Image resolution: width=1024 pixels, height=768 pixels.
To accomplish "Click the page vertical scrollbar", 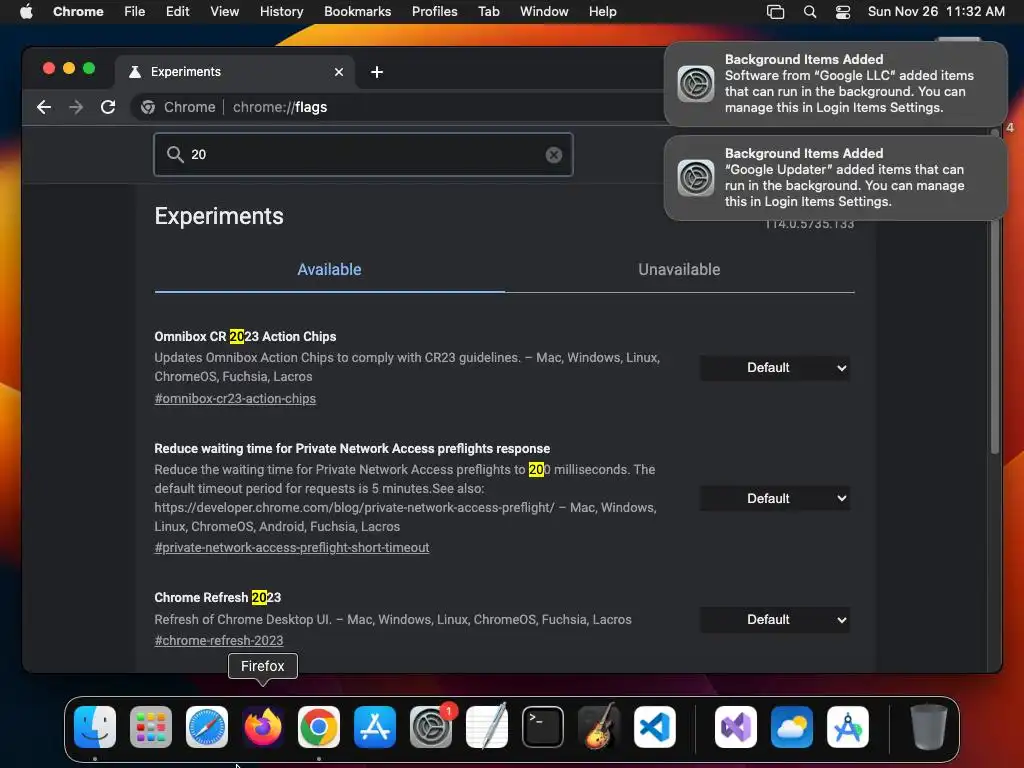I will [x=995, y=291].
